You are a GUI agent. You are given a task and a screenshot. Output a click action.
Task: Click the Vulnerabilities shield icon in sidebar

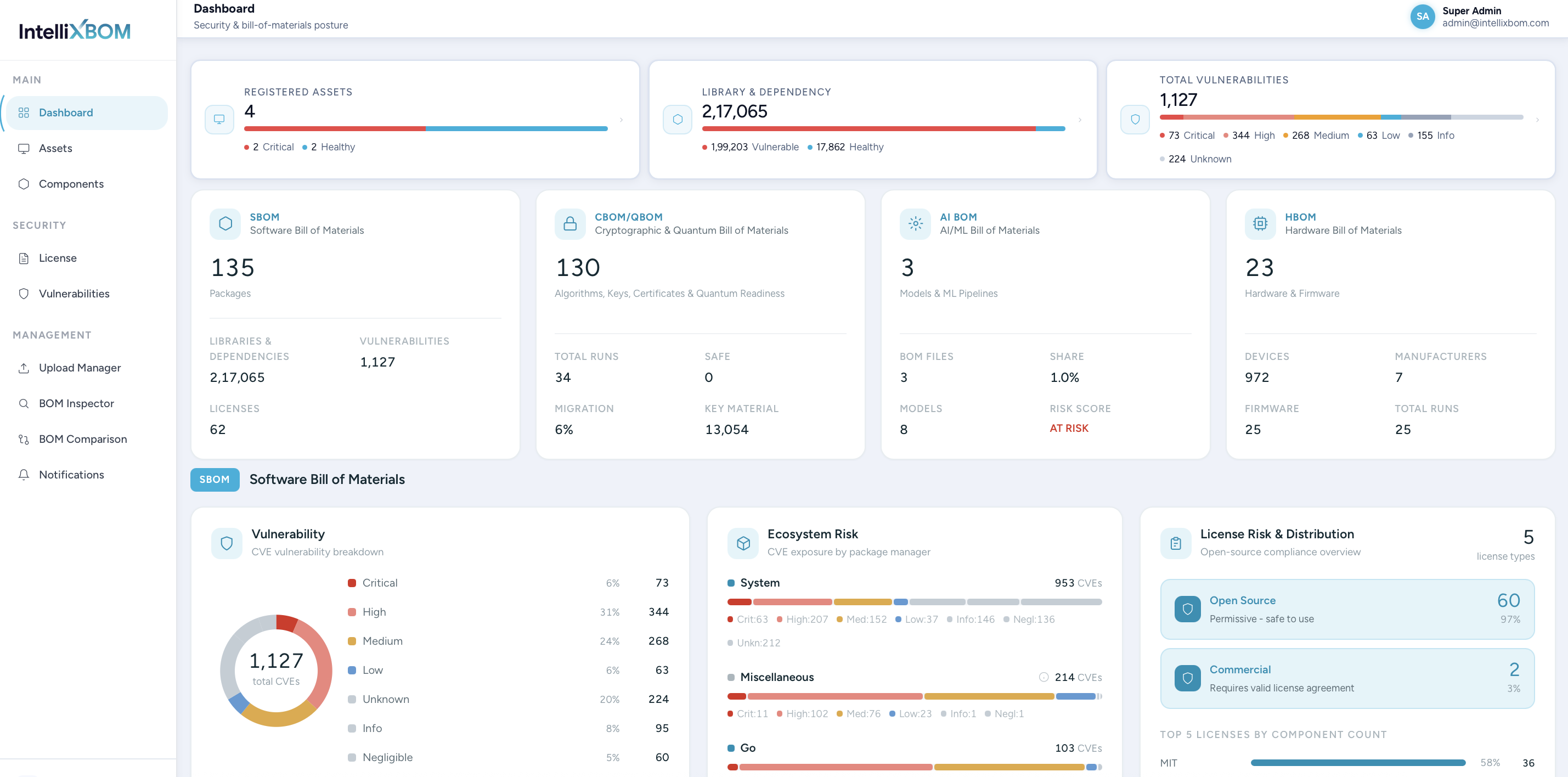[24, 294]
